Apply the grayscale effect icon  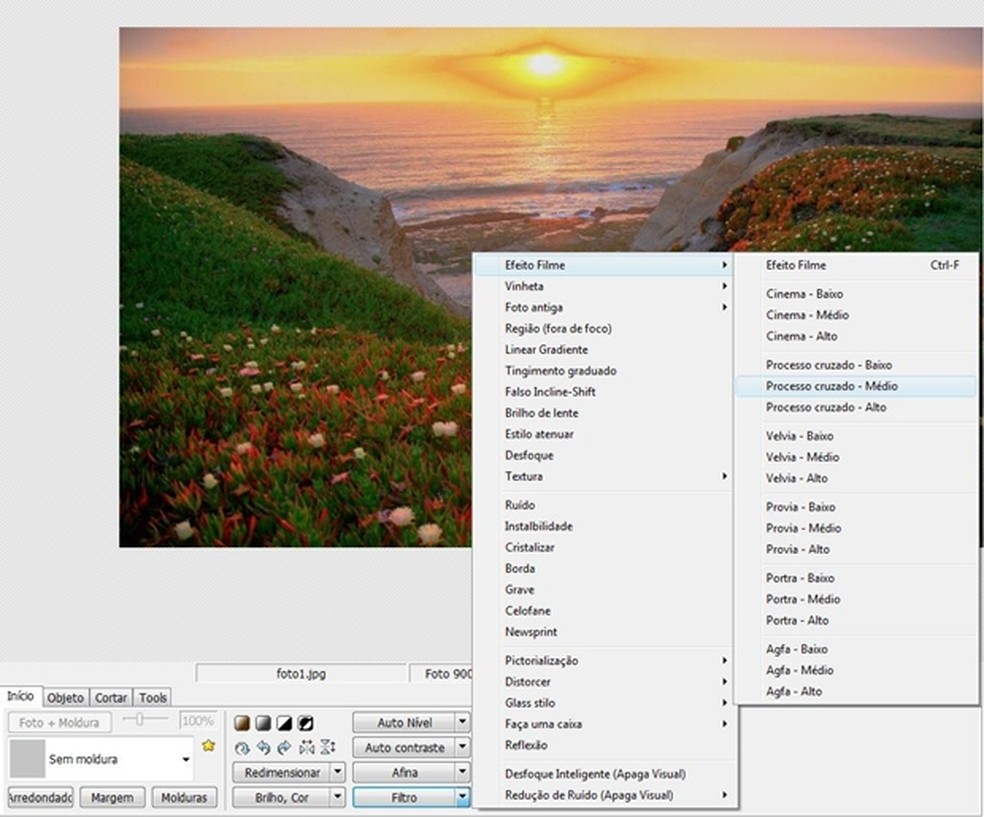coord(262,723)
